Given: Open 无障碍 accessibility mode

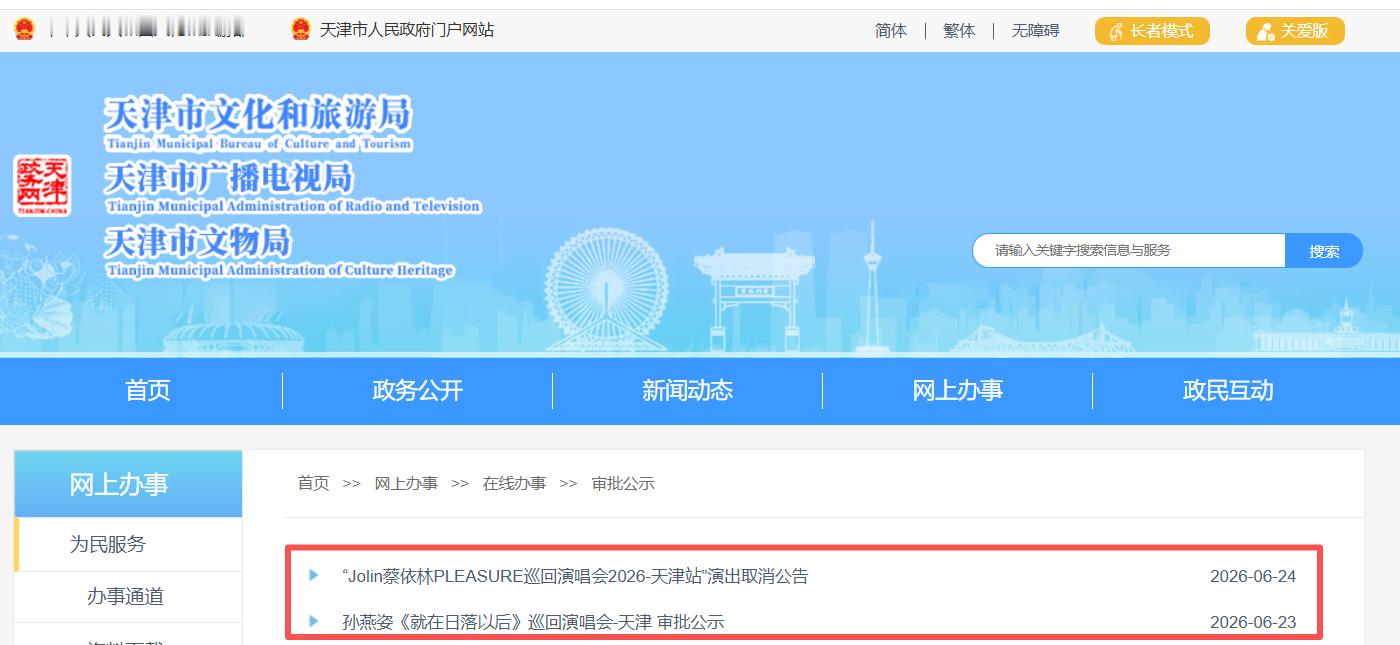Looking at the screenshot, I should [x=1035, y=31].
